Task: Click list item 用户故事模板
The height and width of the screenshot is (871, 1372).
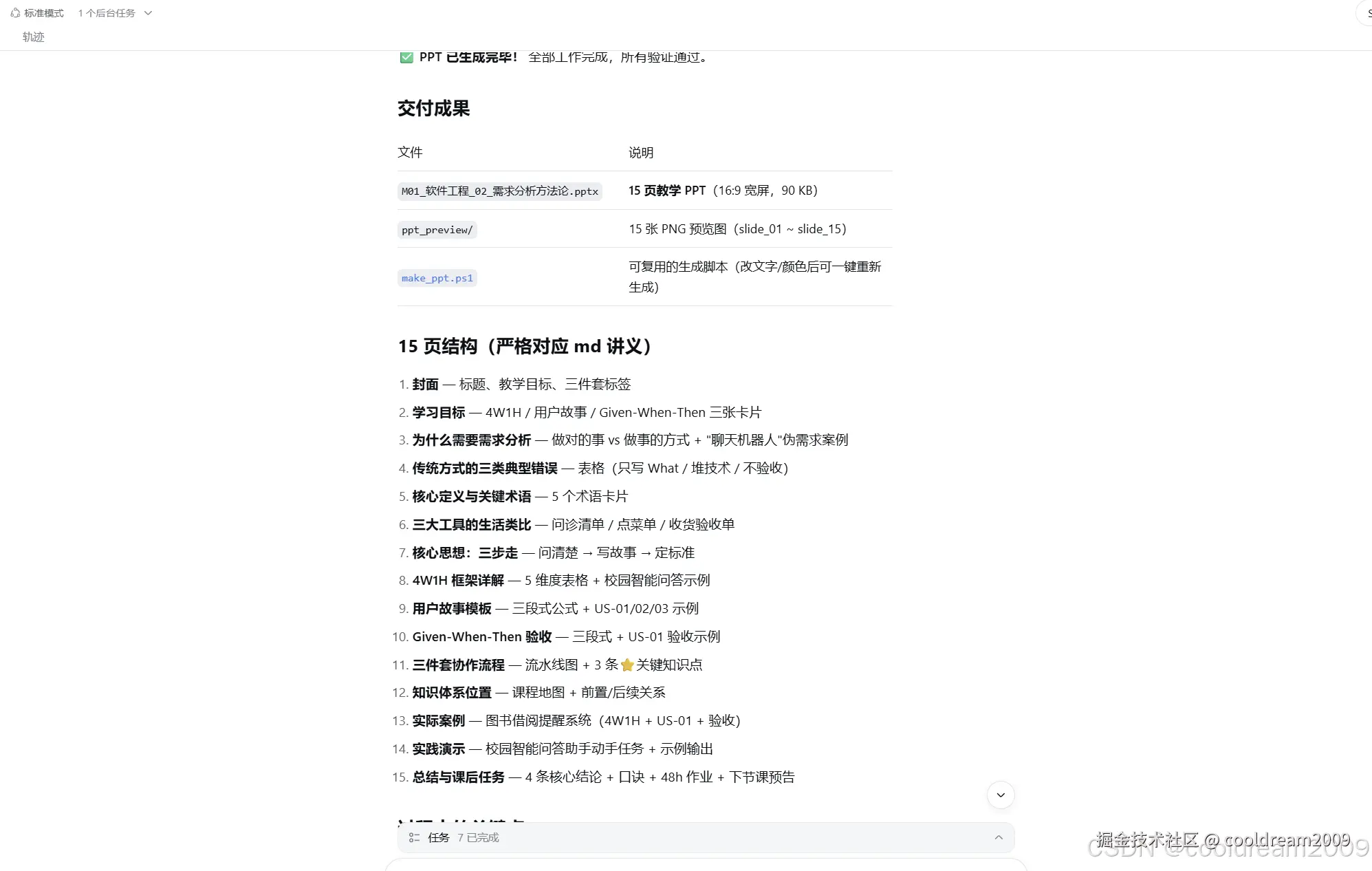Action: (556, 608)
